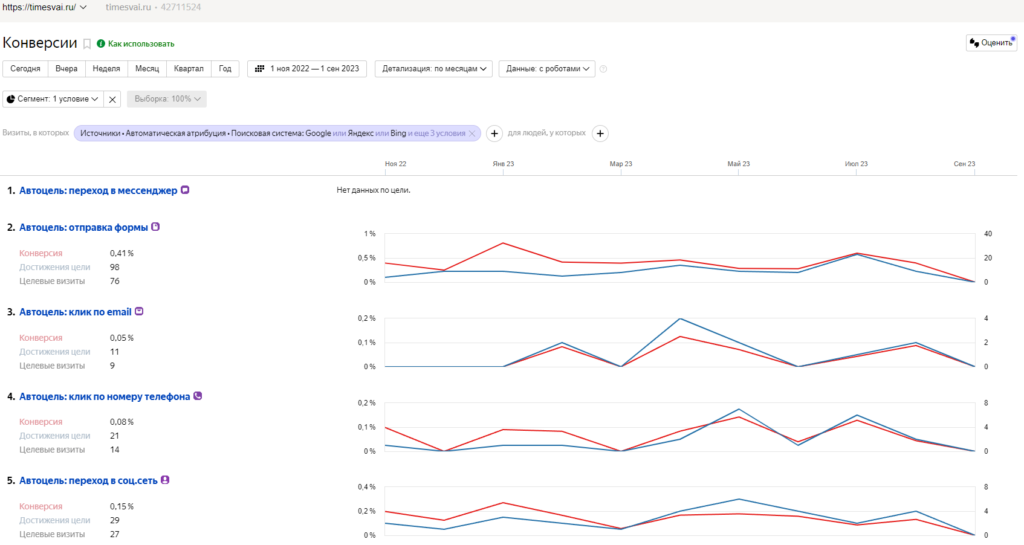Click the form icon beside отправка формы
The image size is (1024, 545).
click(x=155, y=226)
